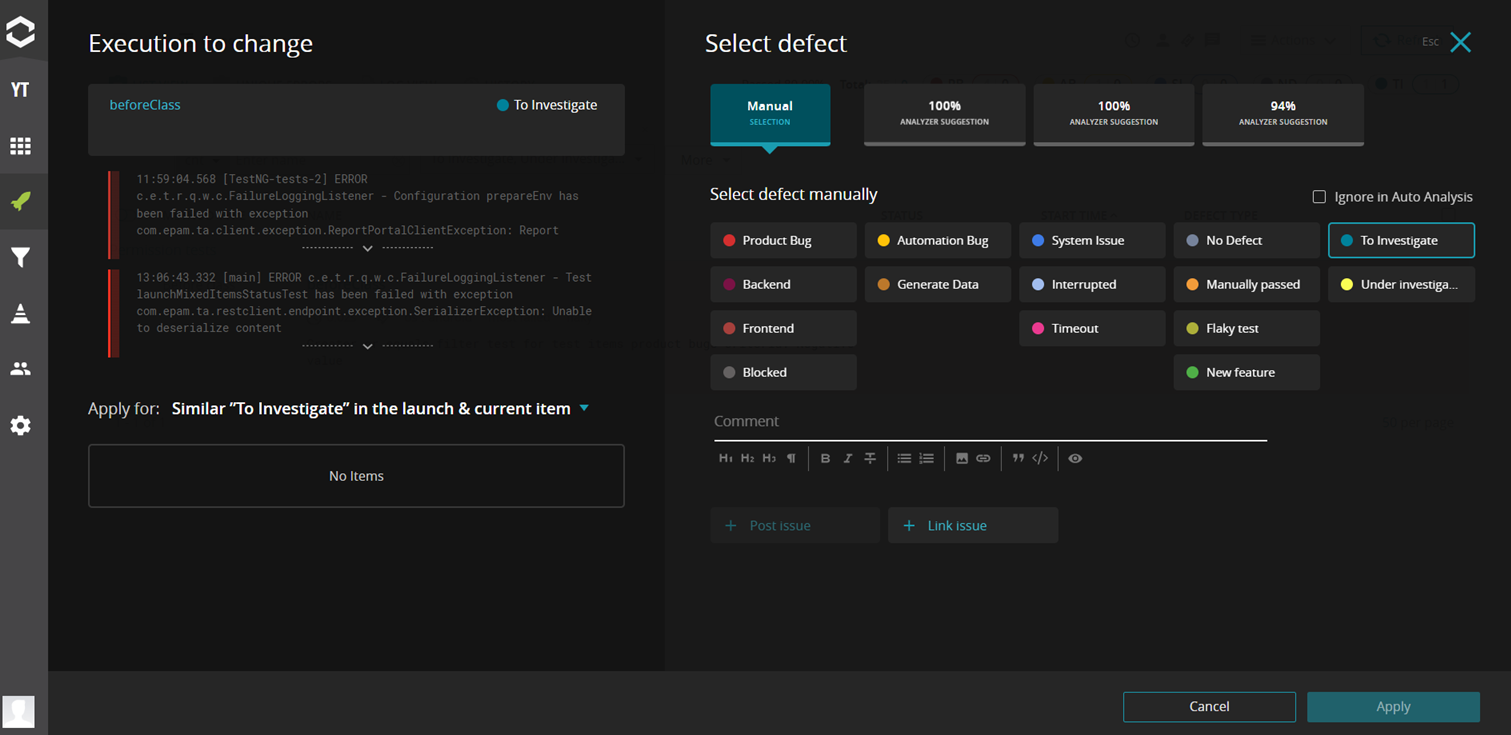1511x735 pixels.
Task: Choose Manually passed defect subtype
Action: [x=1246, y=284]
